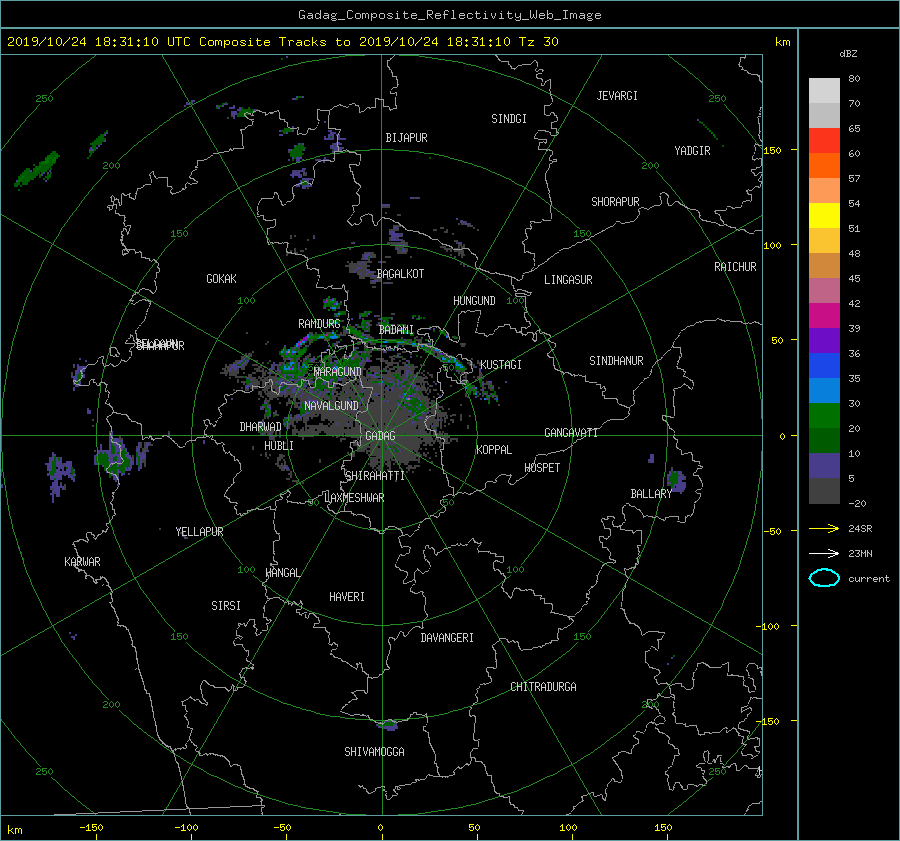Click the white 23MN track arrow legend
Viewport: 900px width, 841px height.
(824, 553)
